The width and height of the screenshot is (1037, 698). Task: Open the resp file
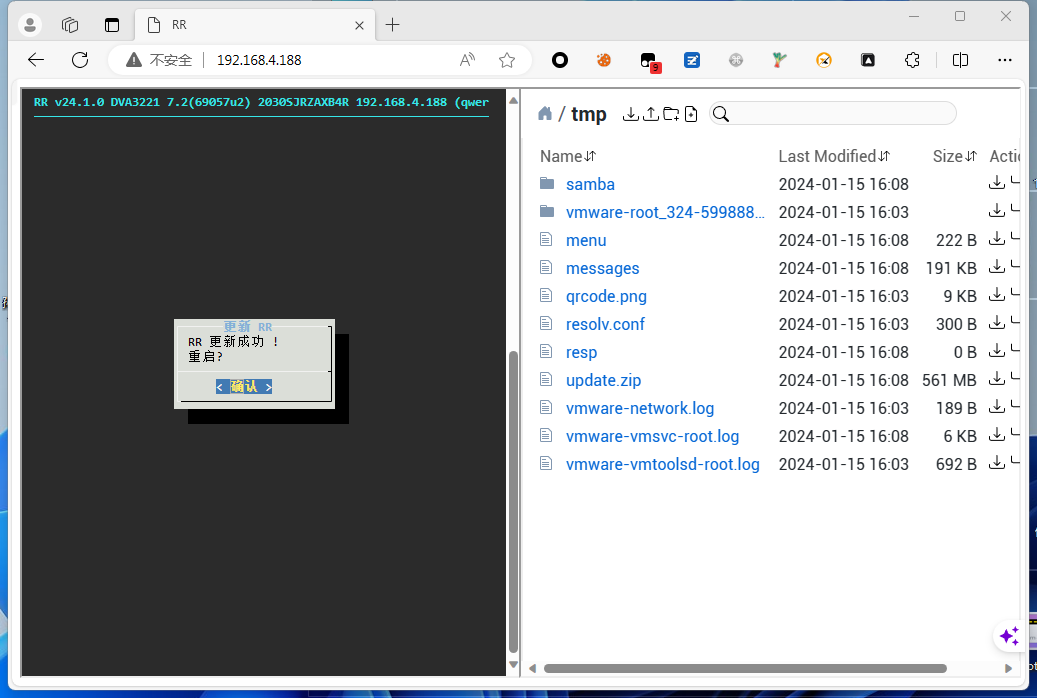[581, 352]
